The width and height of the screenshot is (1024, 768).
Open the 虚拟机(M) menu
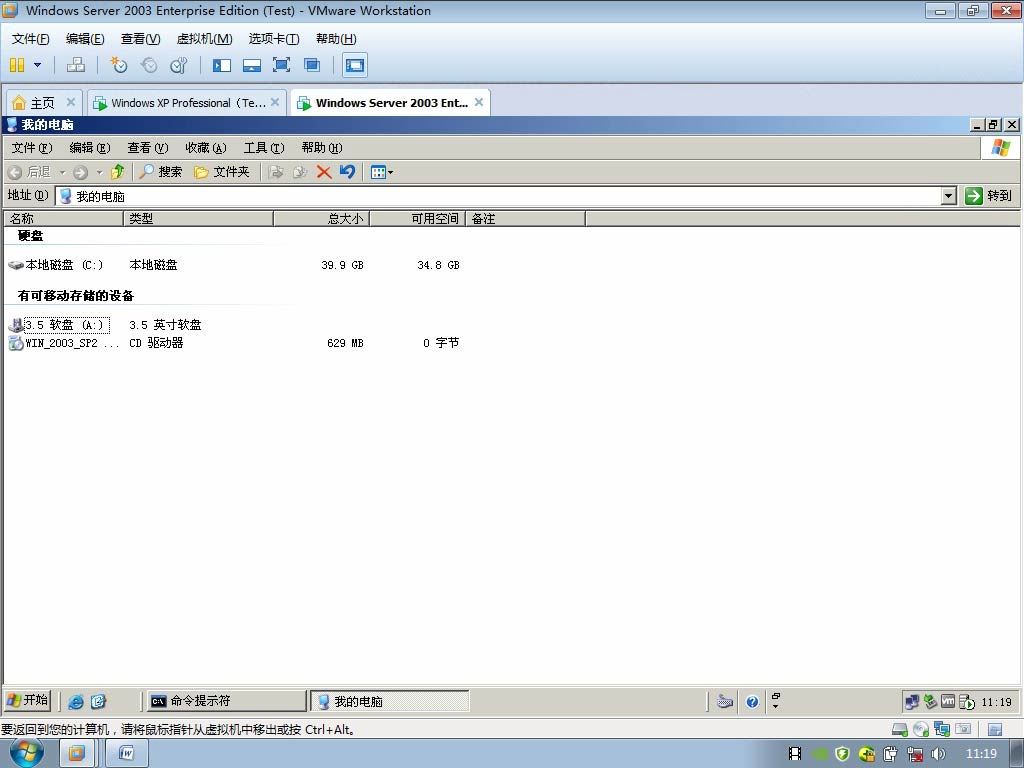204,39
